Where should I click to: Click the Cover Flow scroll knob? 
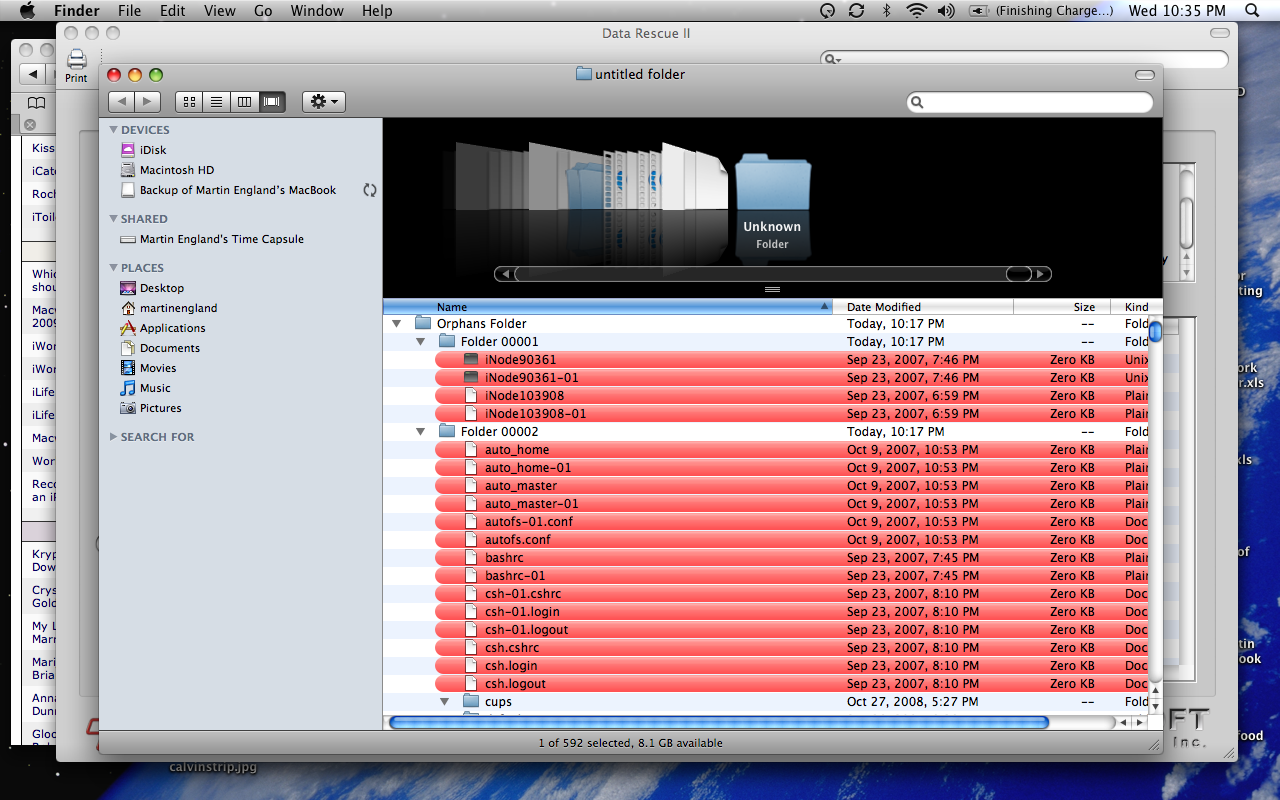(x=1018, y=274)
